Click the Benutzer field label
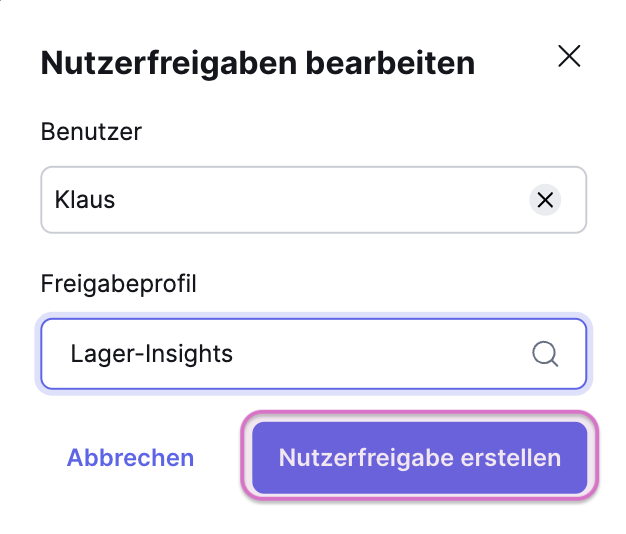 tap(91, 131)
